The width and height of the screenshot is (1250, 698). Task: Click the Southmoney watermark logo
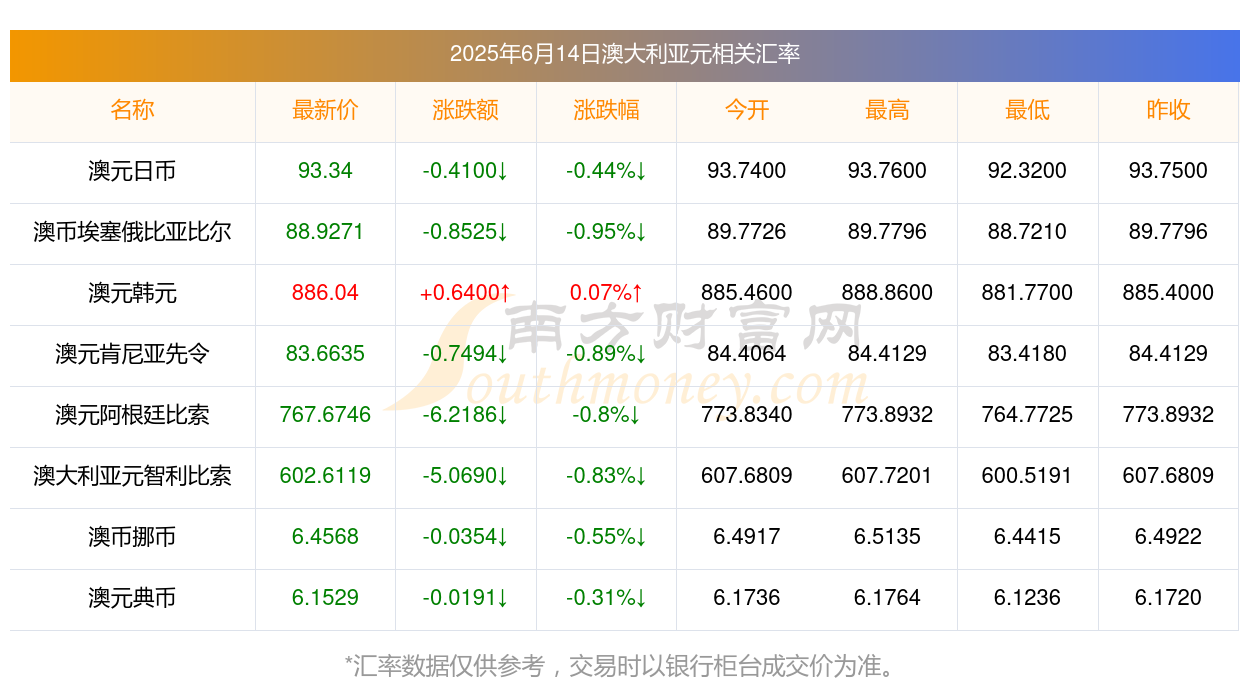click(x=628, y=355)
